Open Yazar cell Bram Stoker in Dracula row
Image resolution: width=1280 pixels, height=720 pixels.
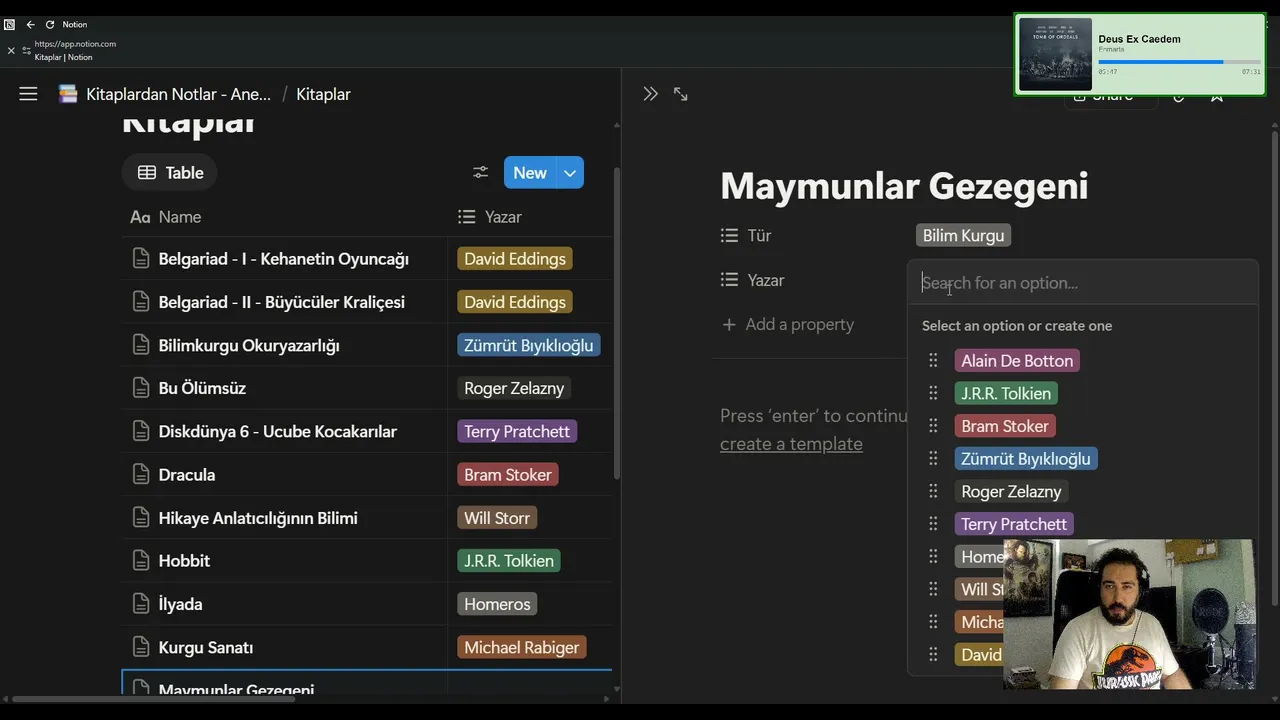click(508, 474)
